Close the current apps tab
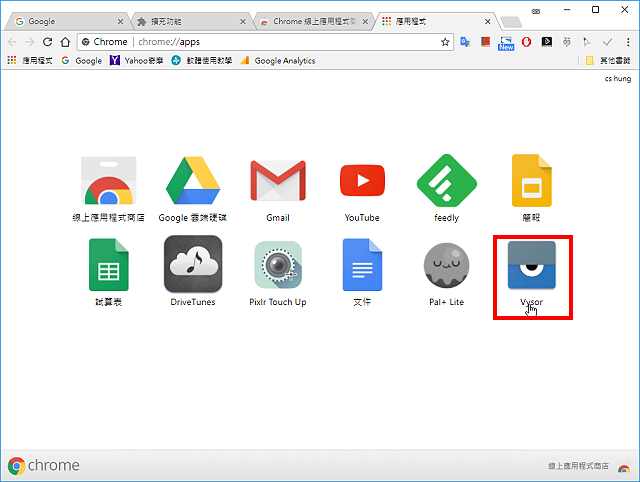Viewport: 640px width, 482px height. pyautogui.click(x=487, y=21)
